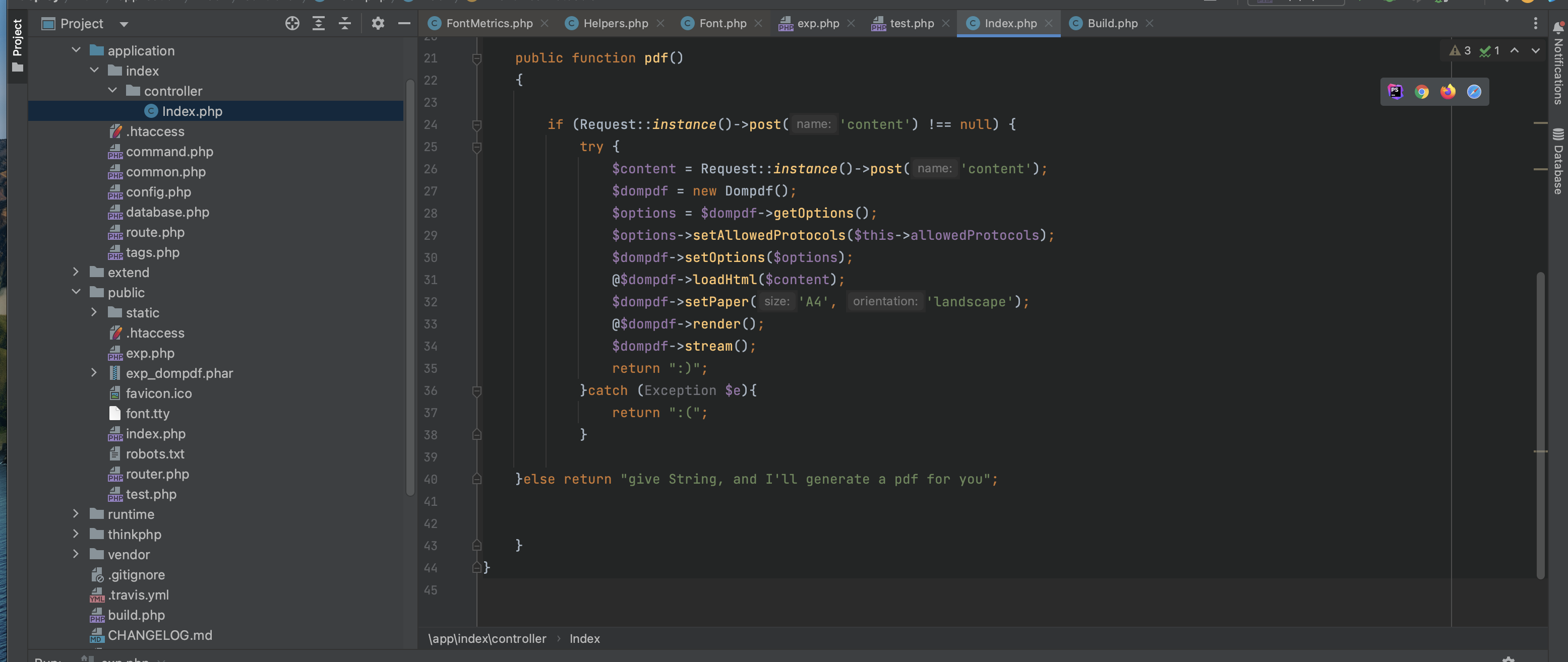The width and height of the screenshot is (1568, 662).
Task: Switch to the test.php tab
Action: (x=911, y=23)
